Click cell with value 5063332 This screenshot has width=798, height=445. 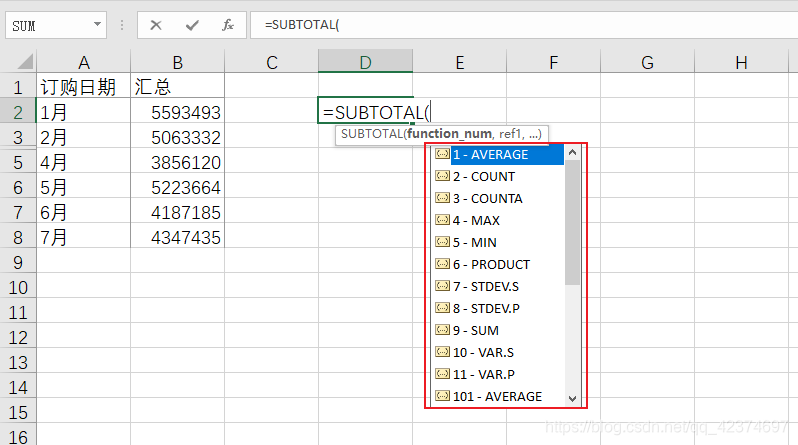178,137
